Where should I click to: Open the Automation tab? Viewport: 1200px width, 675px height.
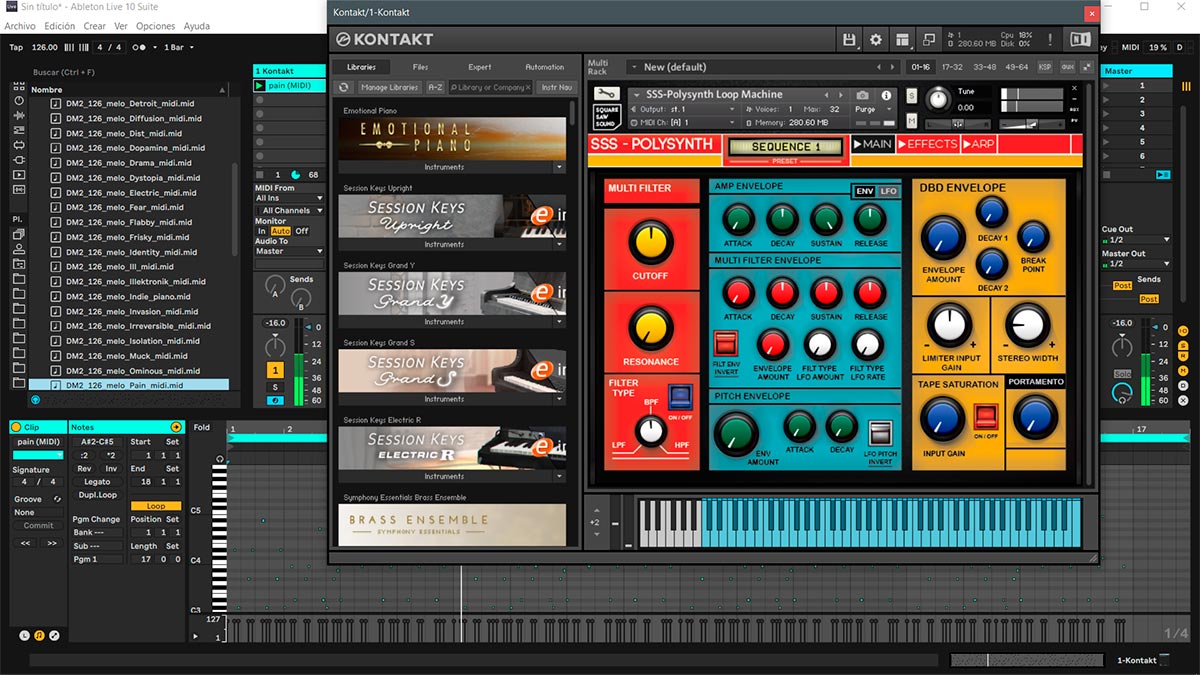coord(544,67)
